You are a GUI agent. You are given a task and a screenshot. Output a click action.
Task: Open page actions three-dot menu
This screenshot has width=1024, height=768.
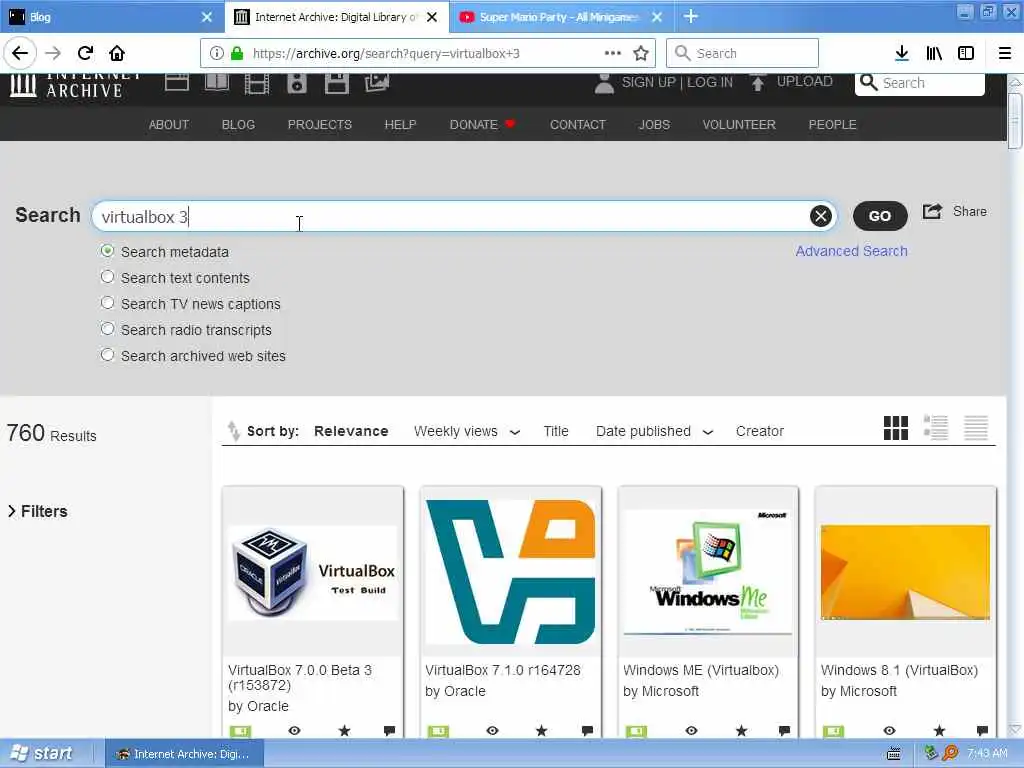(x=613, y=53)
